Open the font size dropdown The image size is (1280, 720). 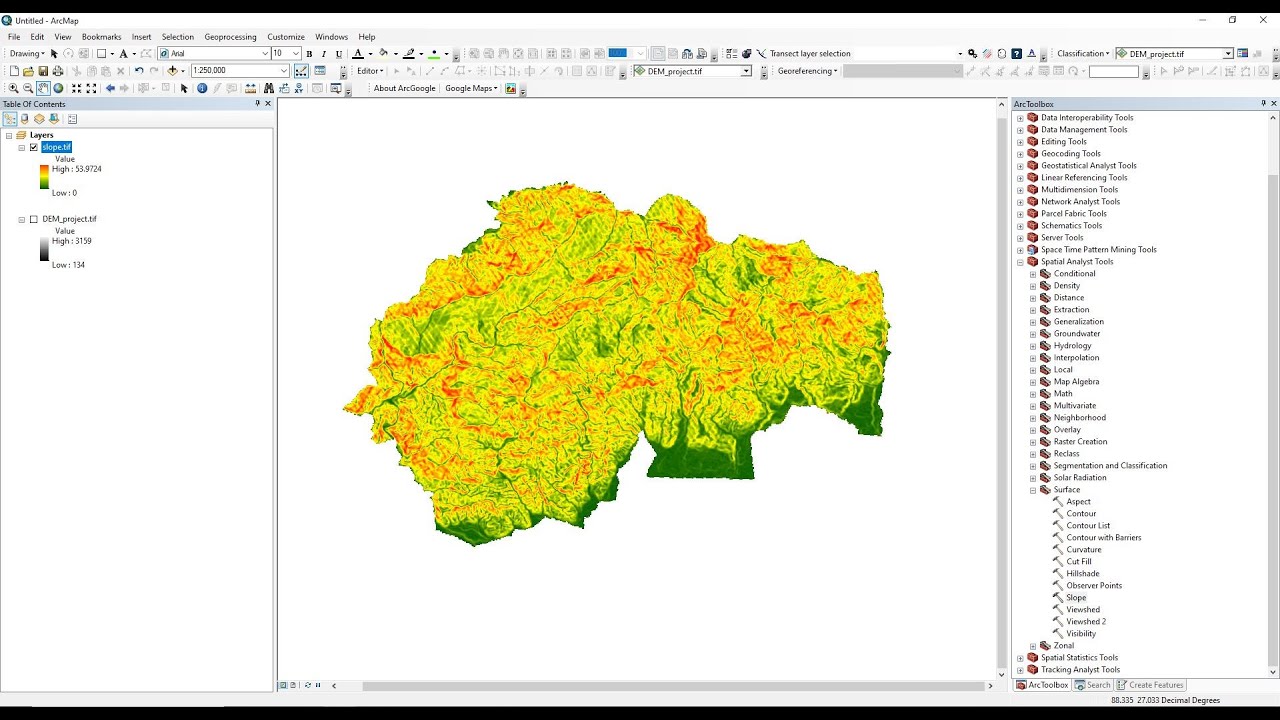coord(296,54)
